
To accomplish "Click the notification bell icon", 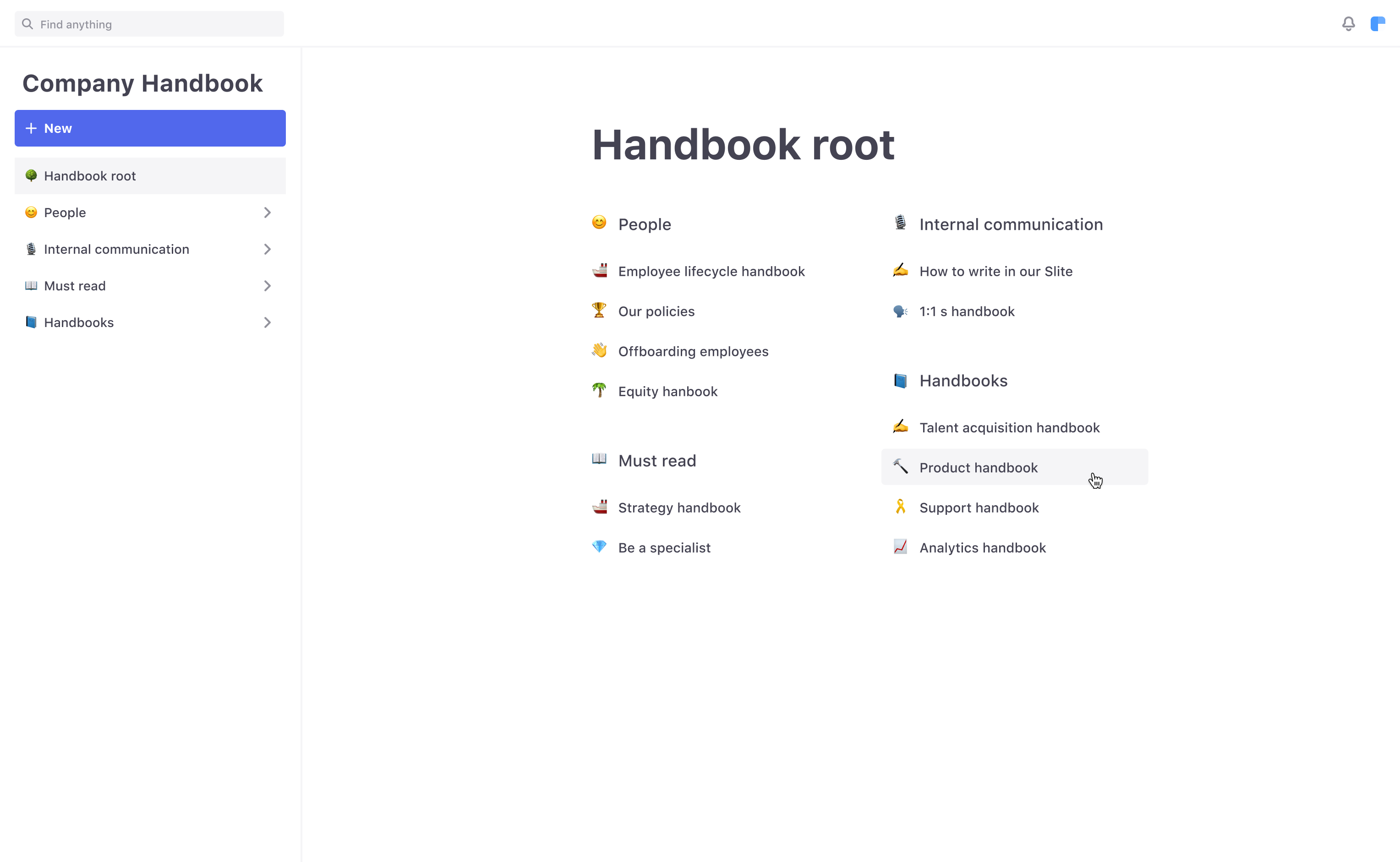I will point(1348,24).
